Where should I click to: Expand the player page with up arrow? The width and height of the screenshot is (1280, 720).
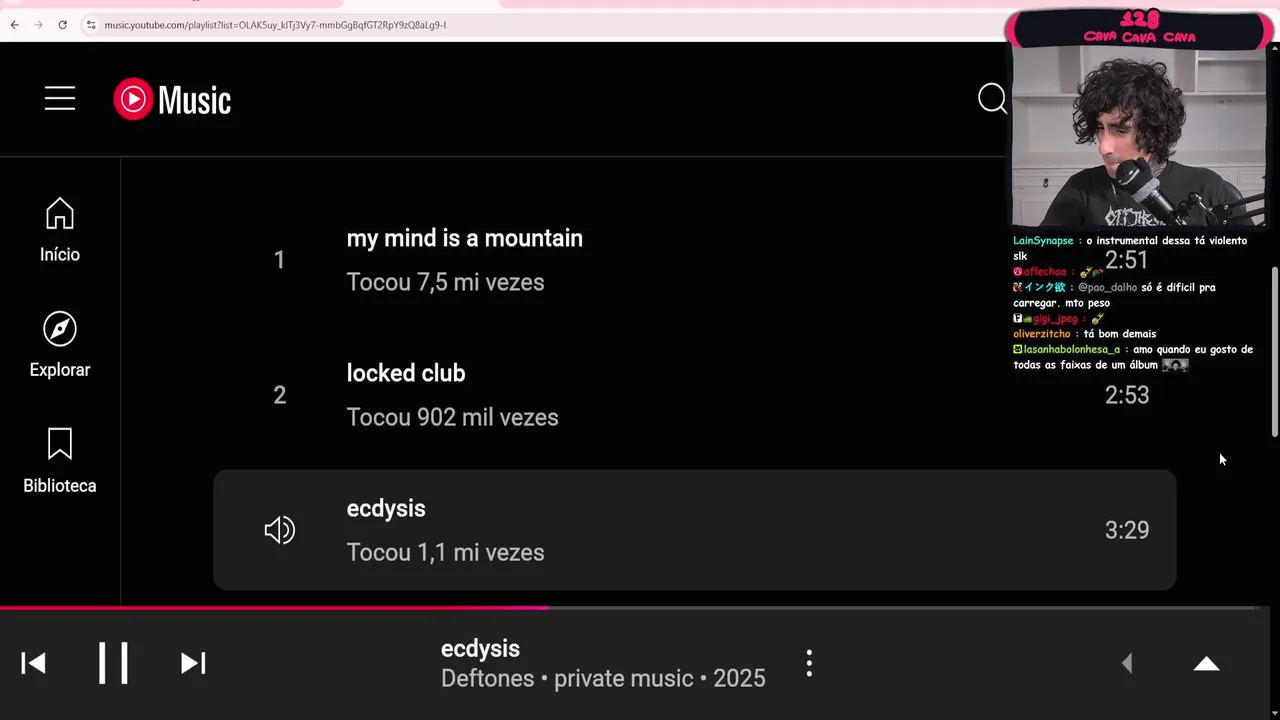(1206, 663)
